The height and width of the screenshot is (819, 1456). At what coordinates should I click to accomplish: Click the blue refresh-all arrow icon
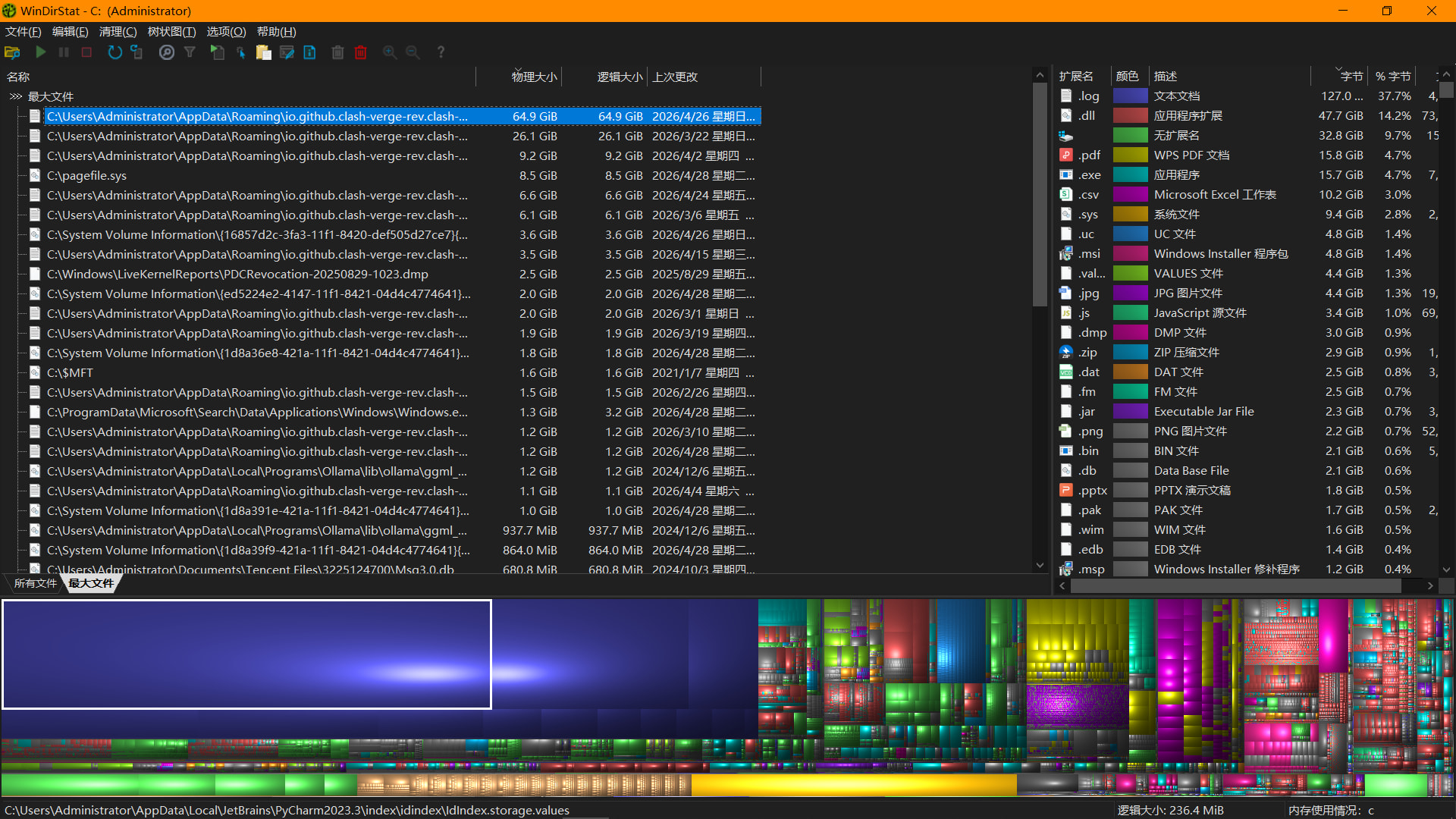[115, 52]
